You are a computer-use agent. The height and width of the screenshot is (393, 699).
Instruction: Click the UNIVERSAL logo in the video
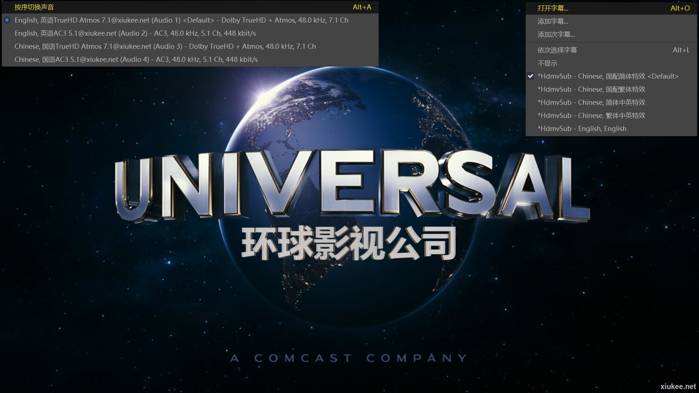click(352, 186)
